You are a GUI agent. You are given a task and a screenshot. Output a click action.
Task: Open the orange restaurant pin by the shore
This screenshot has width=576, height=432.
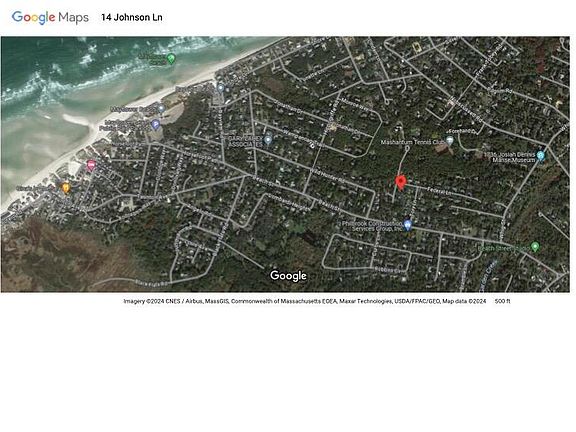[66, 188]
